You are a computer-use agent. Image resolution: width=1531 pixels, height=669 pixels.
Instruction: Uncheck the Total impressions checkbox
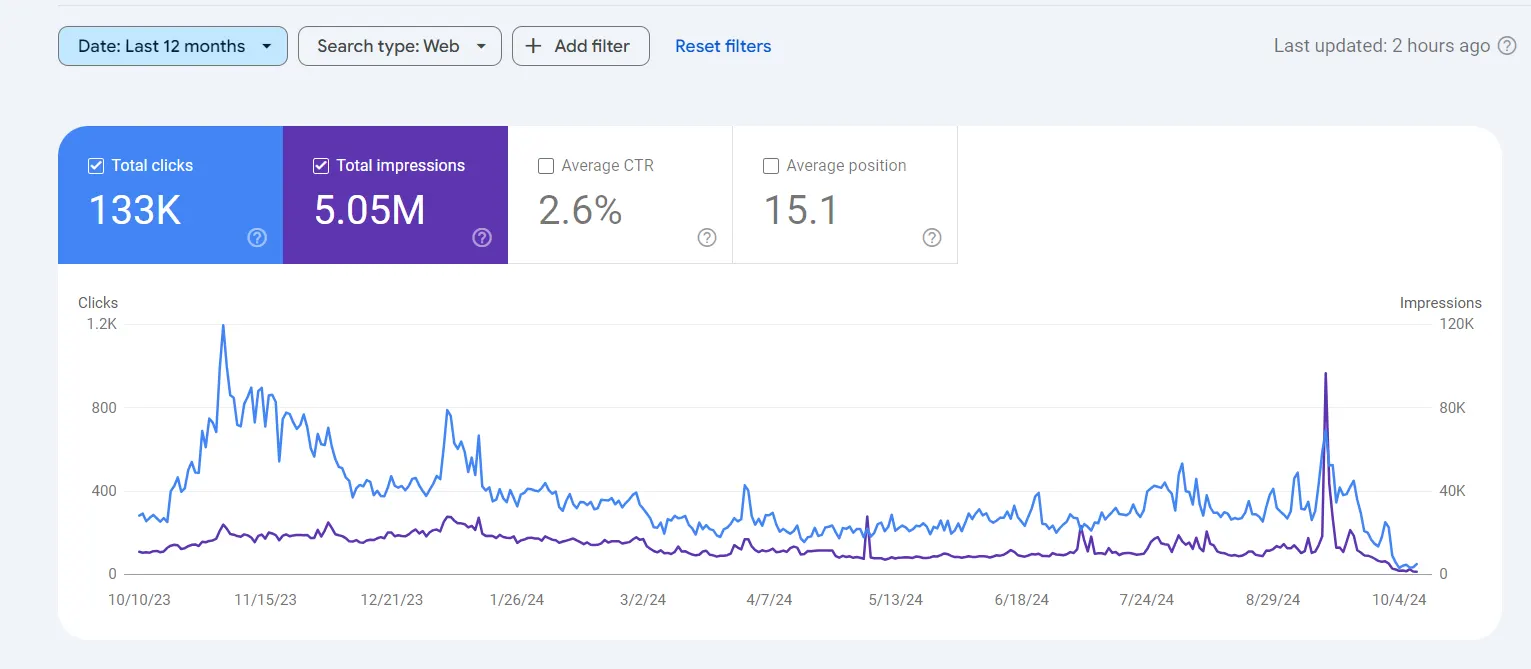(321, 166)
